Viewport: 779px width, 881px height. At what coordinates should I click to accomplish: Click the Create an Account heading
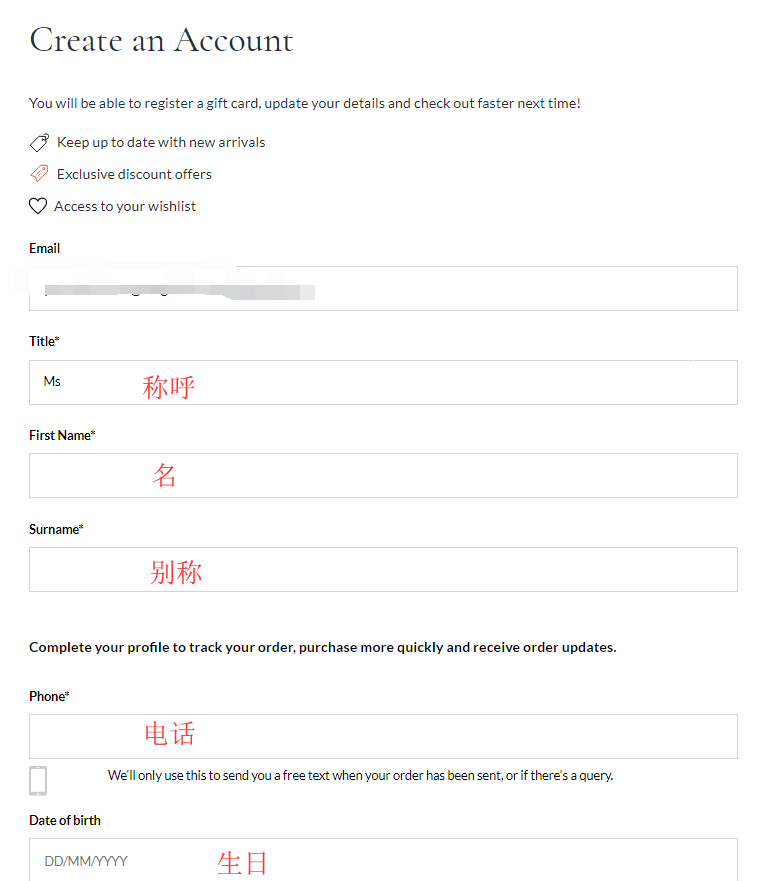(161, 40)
